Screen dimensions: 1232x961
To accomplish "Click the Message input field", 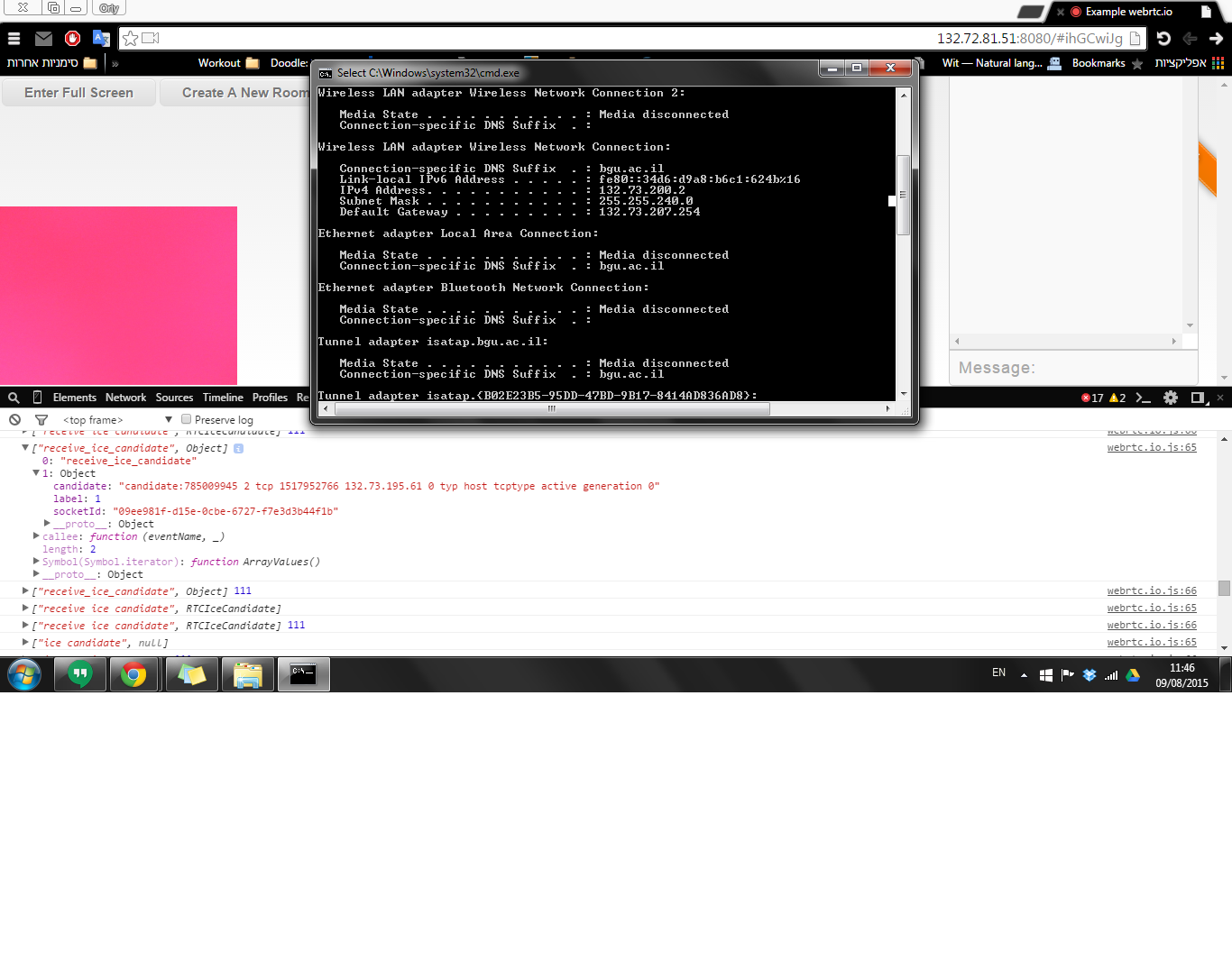I will point(1073,368).
